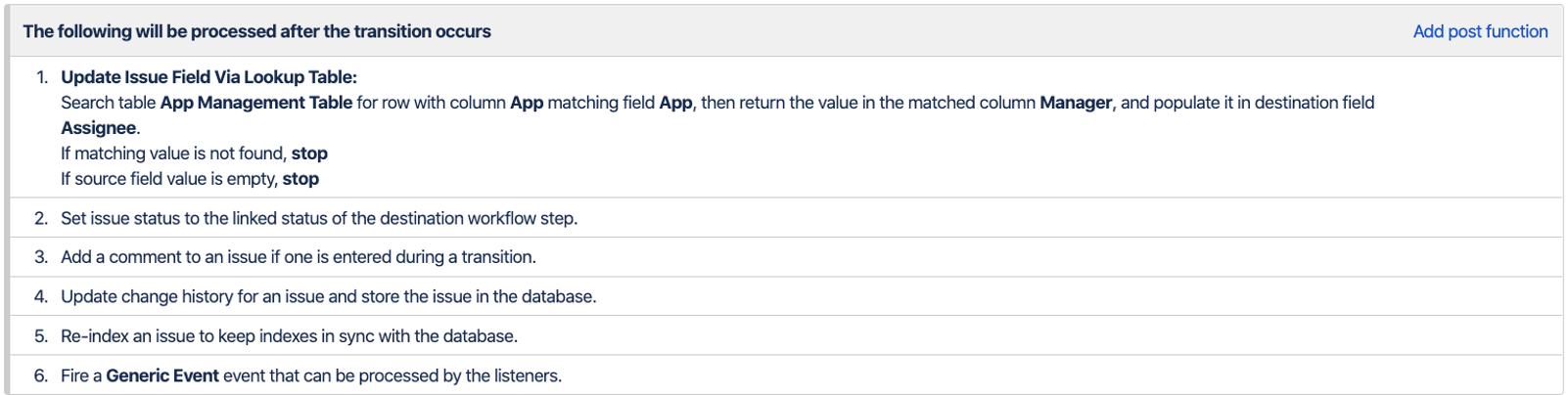This screenshot has height=395, width=1568.
Task: Click the 'If source field value is empty' line
Action: point(189,179)
